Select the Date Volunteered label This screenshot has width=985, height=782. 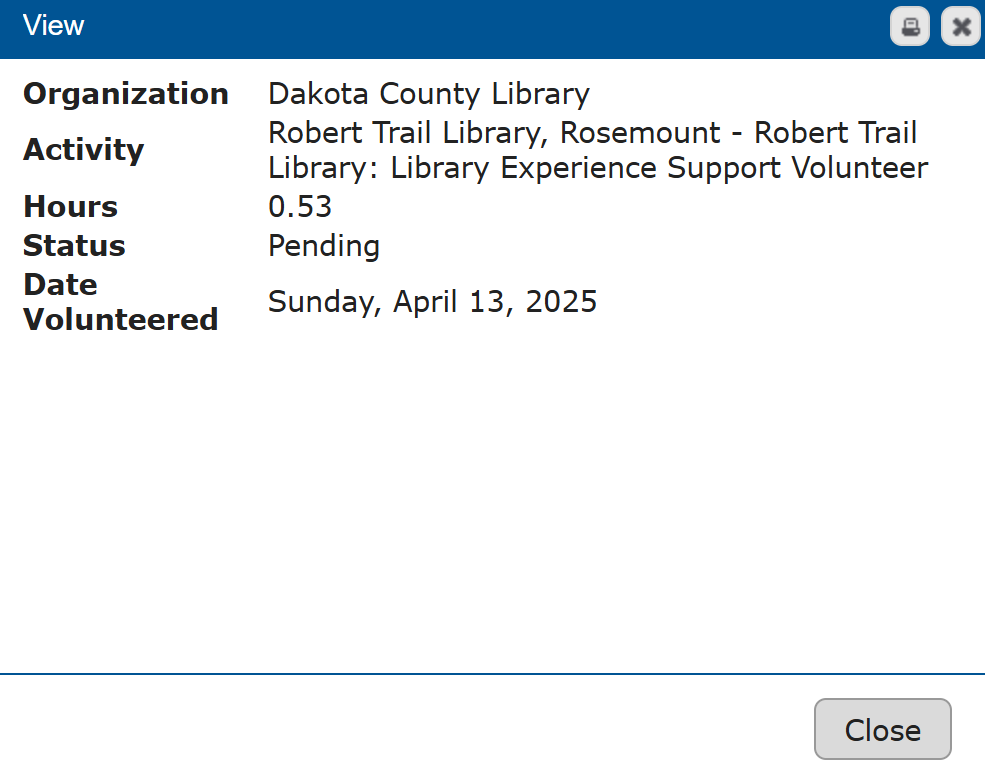tap(120, 302)
